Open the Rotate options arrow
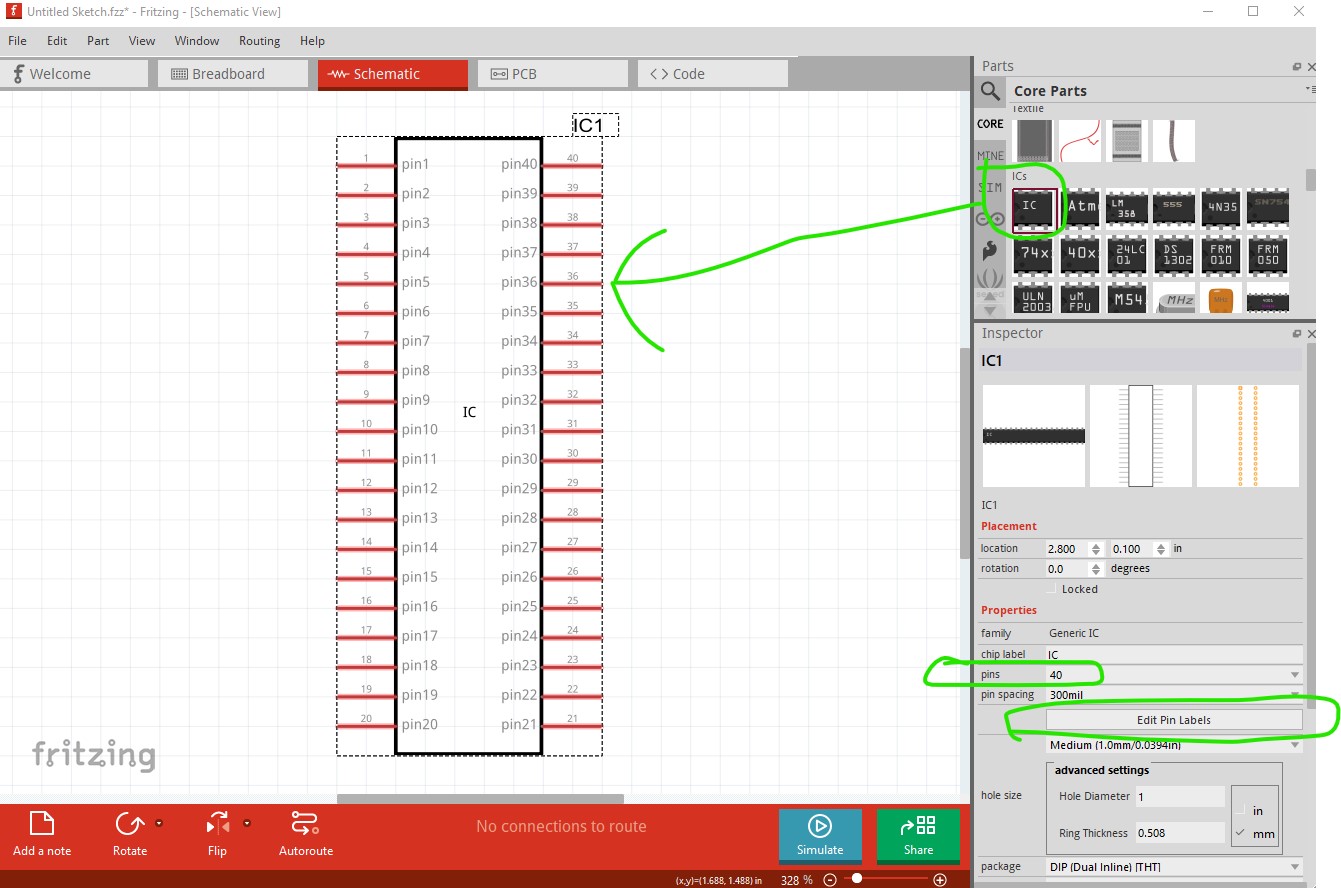The height and width of the screenshot is (888, 1341). [159, 824]
